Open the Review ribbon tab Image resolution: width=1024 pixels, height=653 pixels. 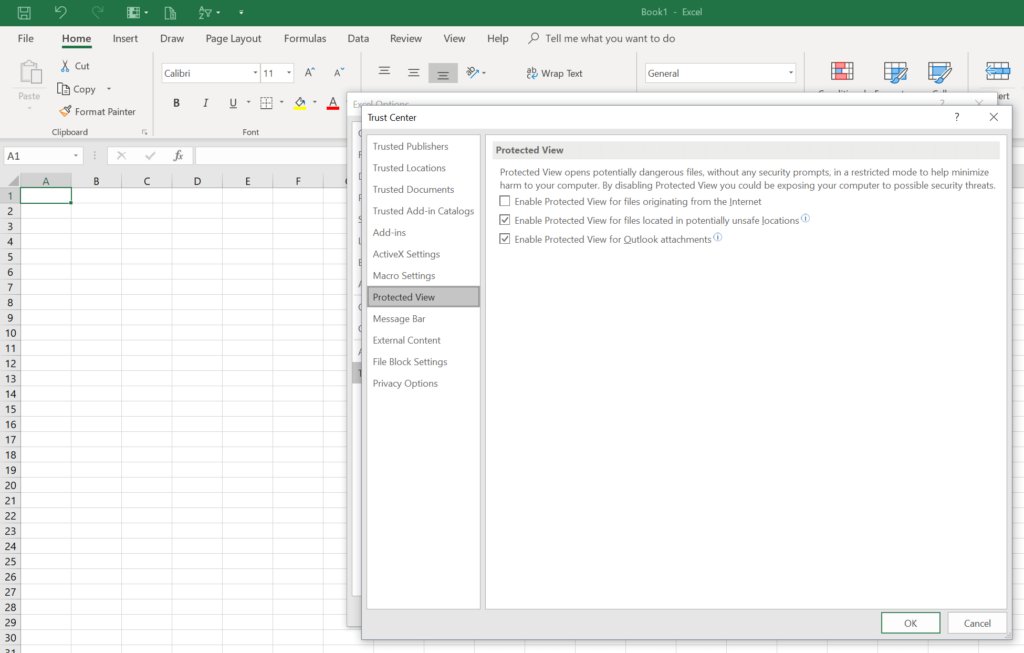(x=406, y=39)
